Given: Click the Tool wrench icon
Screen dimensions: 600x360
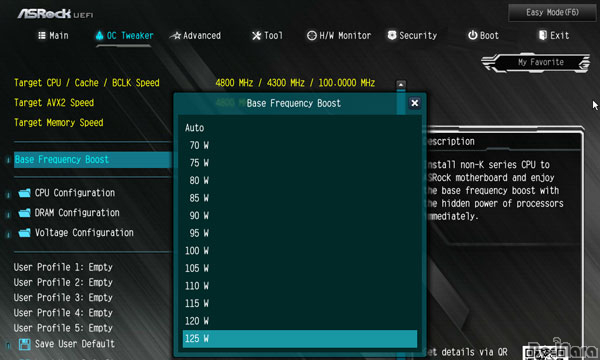Looking at the screenshot, I should click(x=256, y=36).
